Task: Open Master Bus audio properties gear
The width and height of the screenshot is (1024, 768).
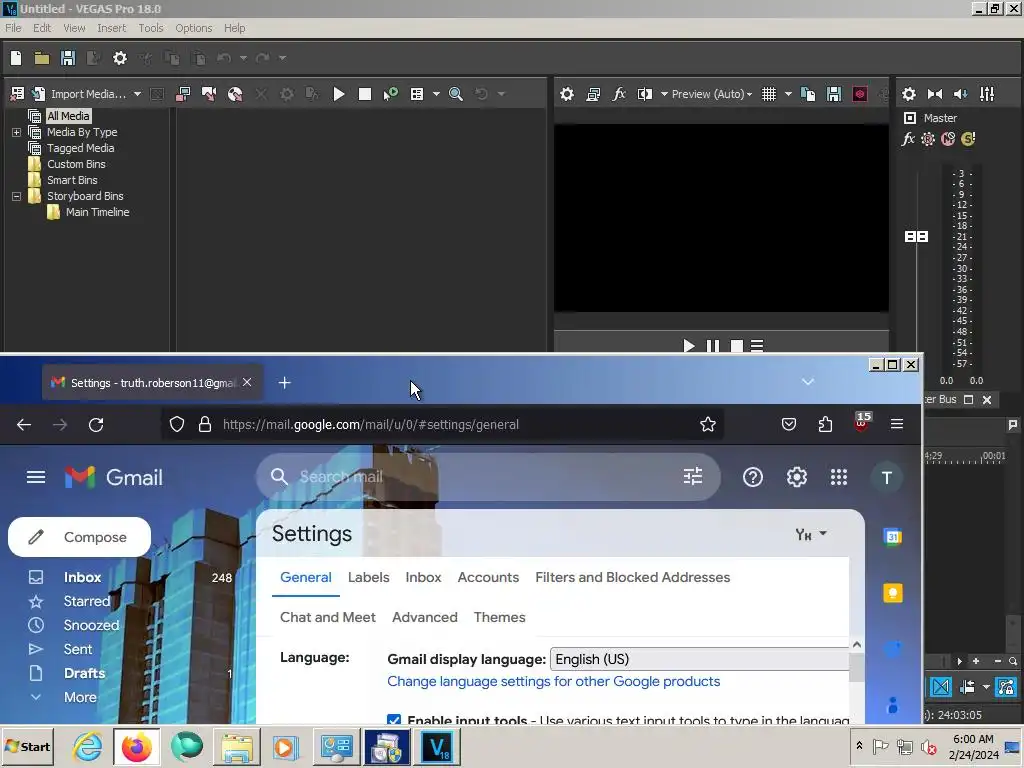Action: [908, 94]
